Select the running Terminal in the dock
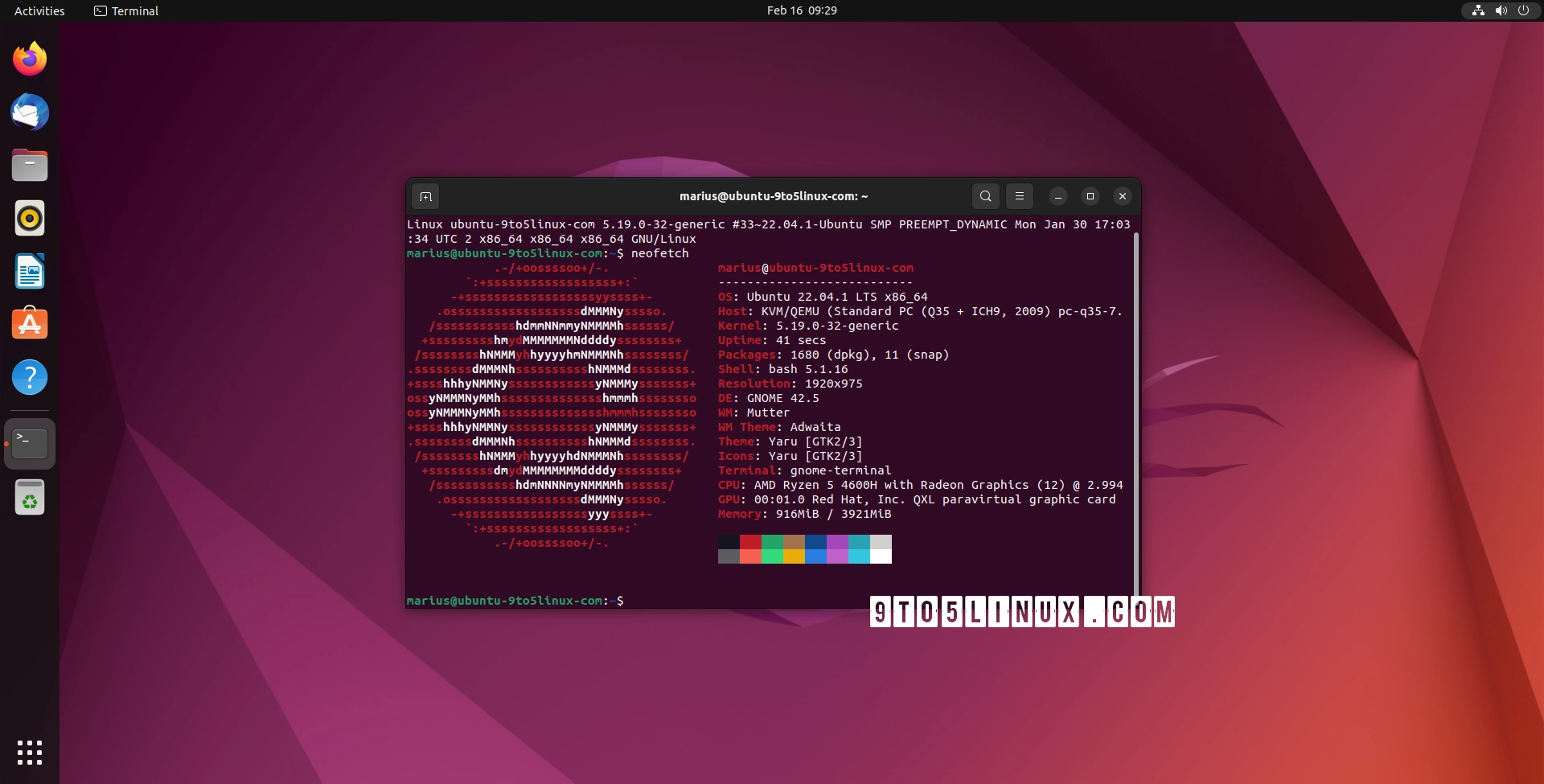 coord(30,443)
